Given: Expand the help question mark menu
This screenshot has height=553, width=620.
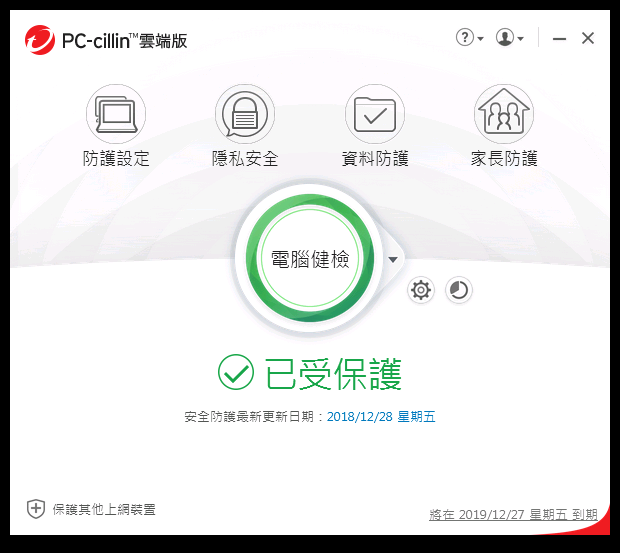Looking at the screenshot, I should pos(469,38).
